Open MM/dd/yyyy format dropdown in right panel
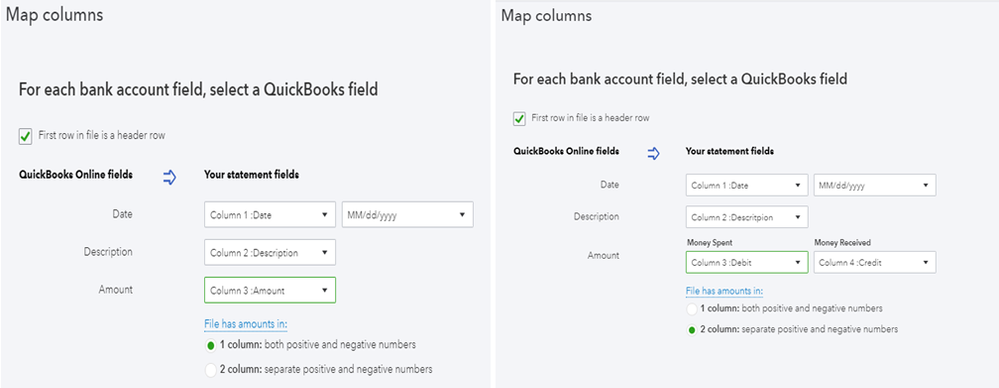 [875, 185]
